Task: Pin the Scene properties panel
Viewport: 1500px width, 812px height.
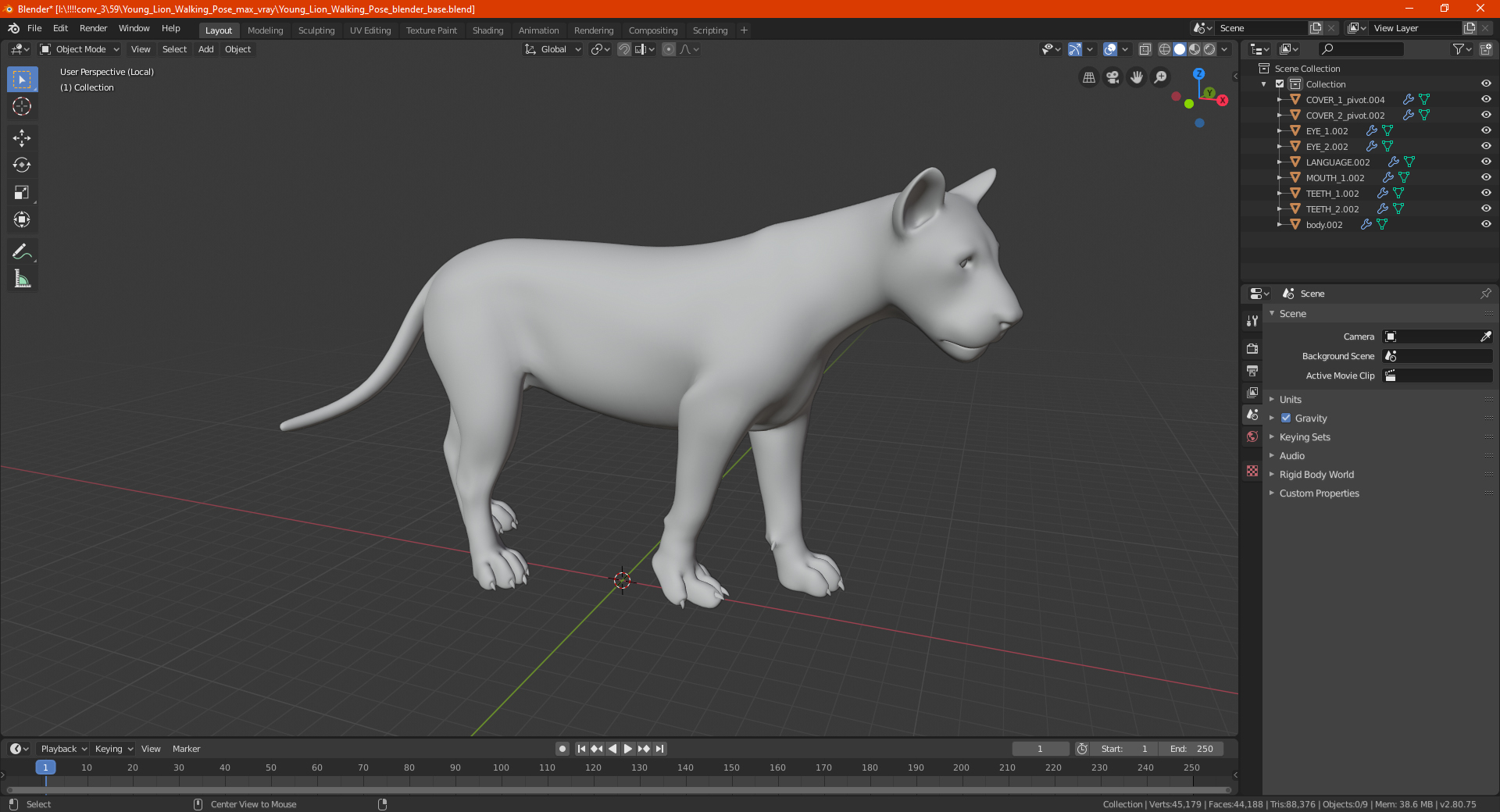Action: (1485, 294)
